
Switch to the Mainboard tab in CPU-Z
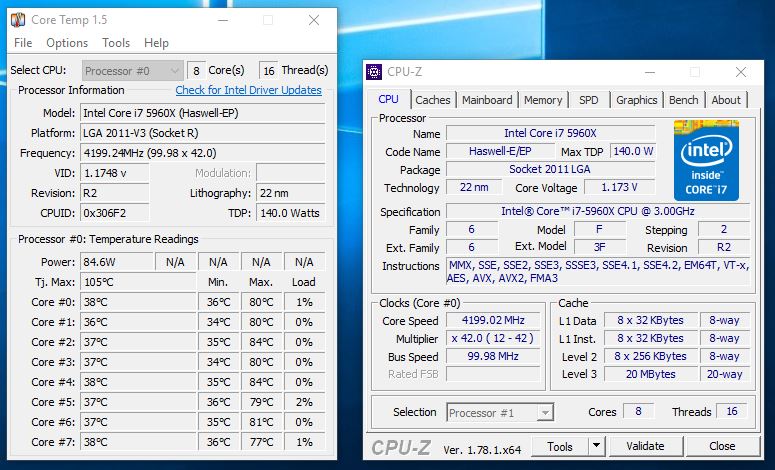487,100
